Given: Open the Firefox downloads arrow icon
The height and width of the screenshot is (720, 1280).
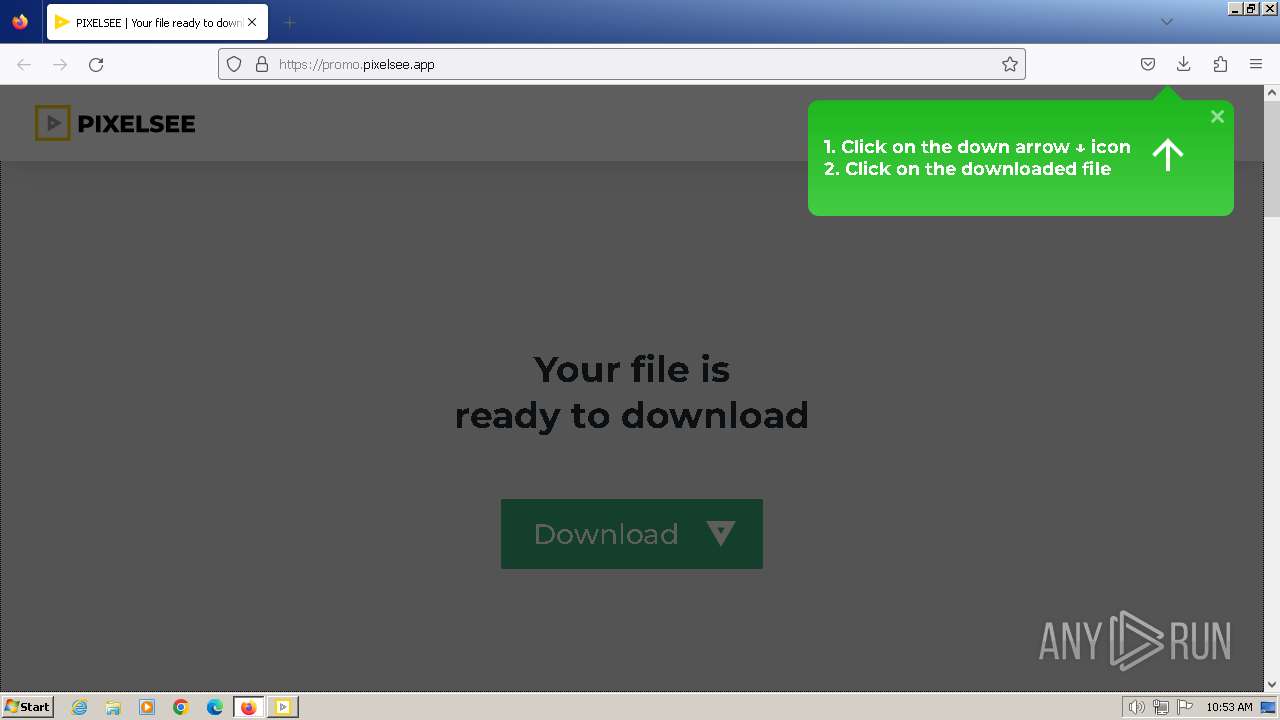Looking at the screenshot, I should point(1183,64).
